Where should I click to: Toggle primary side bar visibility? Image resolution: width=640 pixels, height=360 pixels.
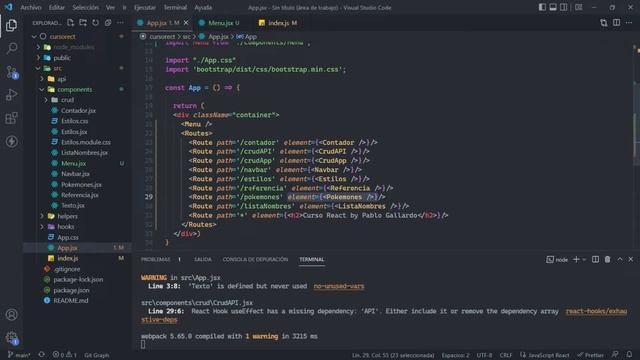[x=542, y=7]
